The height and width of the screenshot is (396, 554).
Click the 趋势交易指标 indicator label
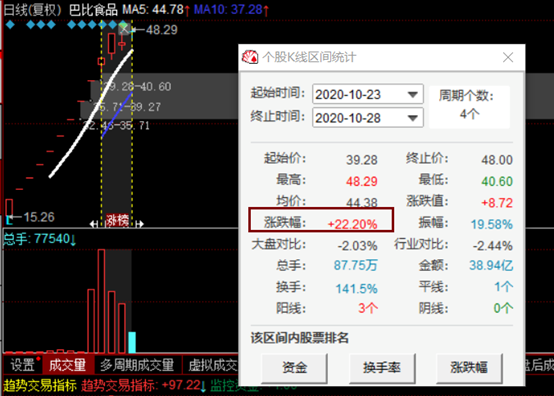[40, 386]
